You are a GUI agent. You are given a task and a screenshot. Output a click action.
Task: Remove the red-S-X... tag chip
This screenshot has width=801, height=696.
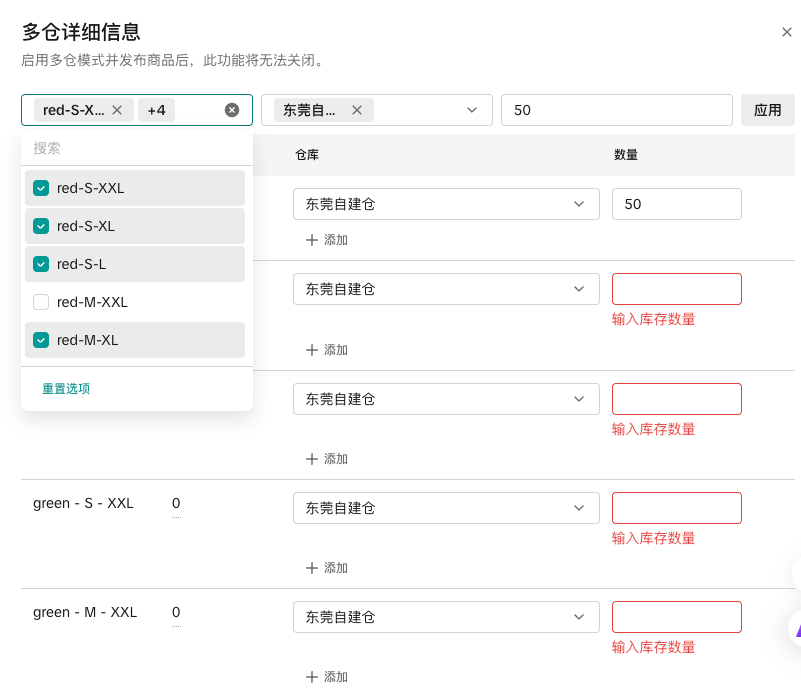point(117,110)
